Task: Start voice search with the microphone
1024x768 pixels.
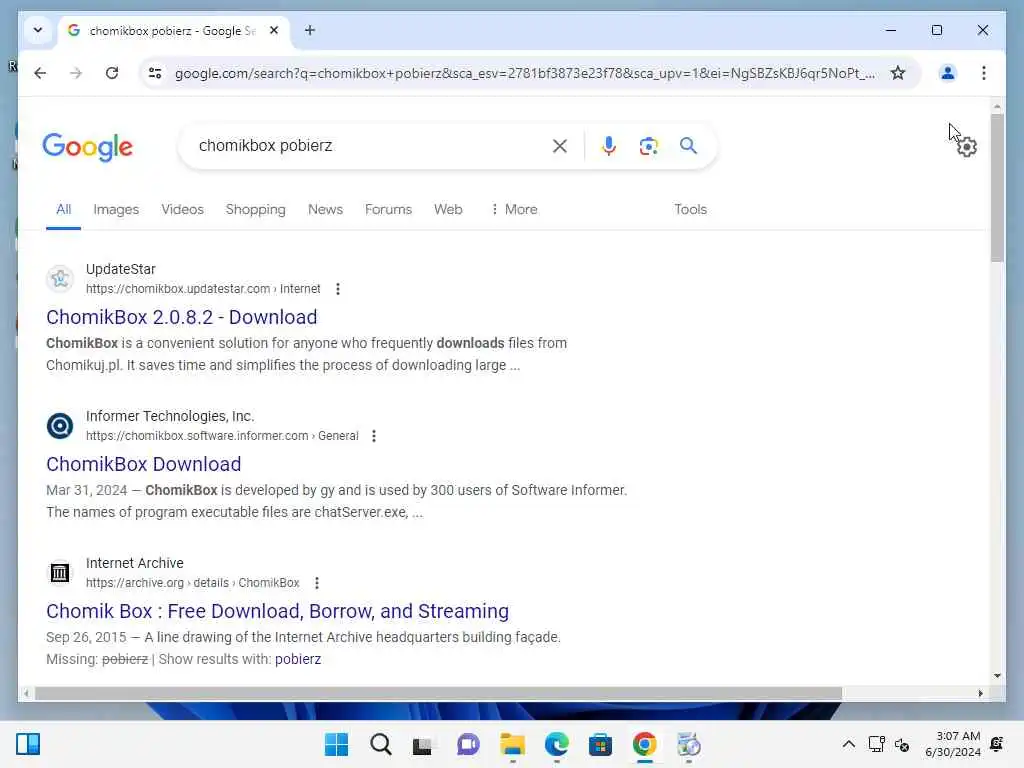Action: tap(609, 146)
